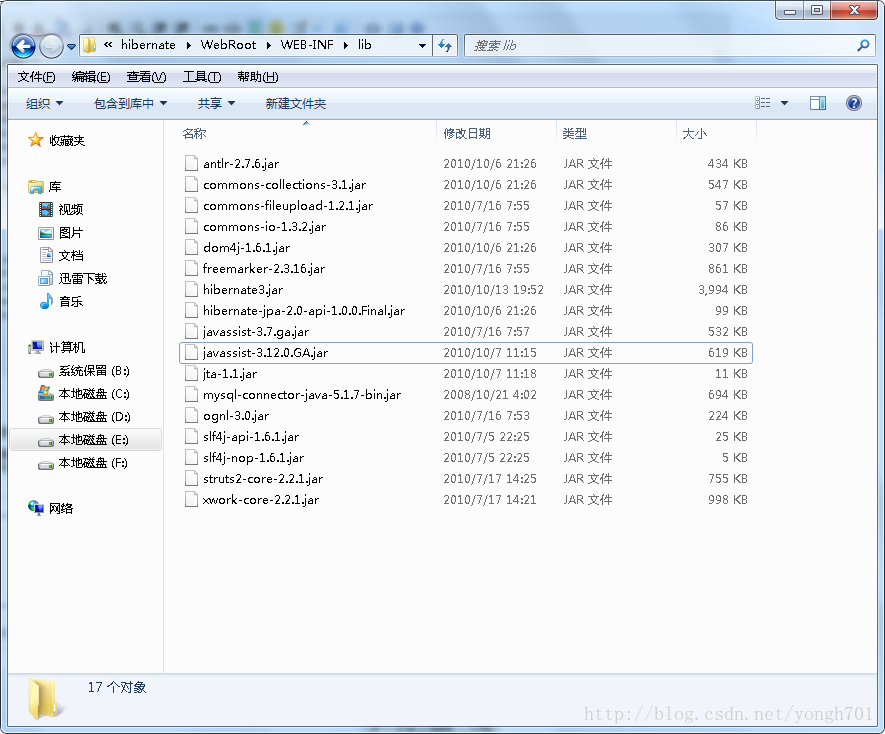Select file hibernate-jpa-2.0-api-1.0.0.Final.jar
The image size is (885, 734).
466,311
